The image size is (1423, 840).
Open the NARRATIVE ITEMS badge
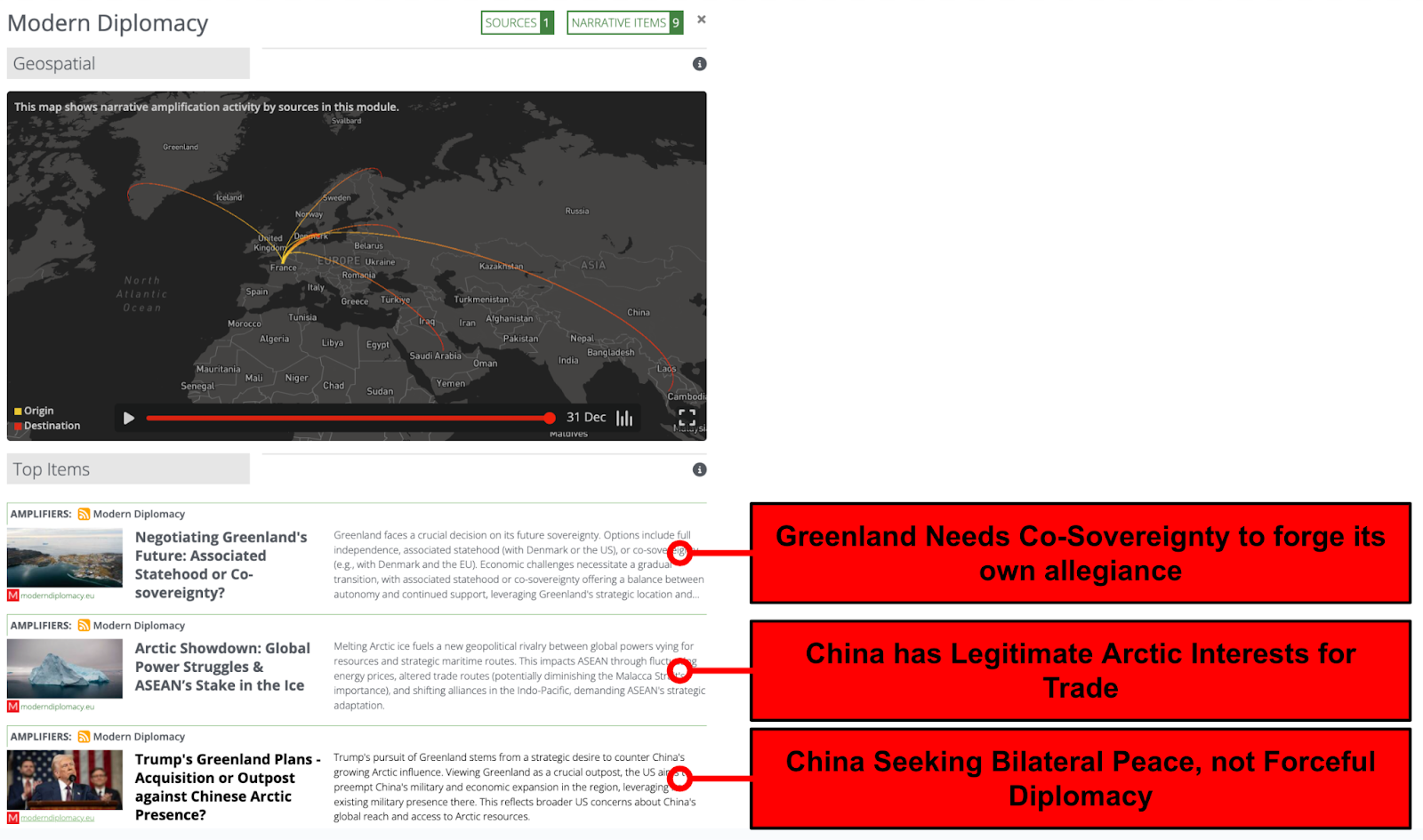[x=624, y=23]
